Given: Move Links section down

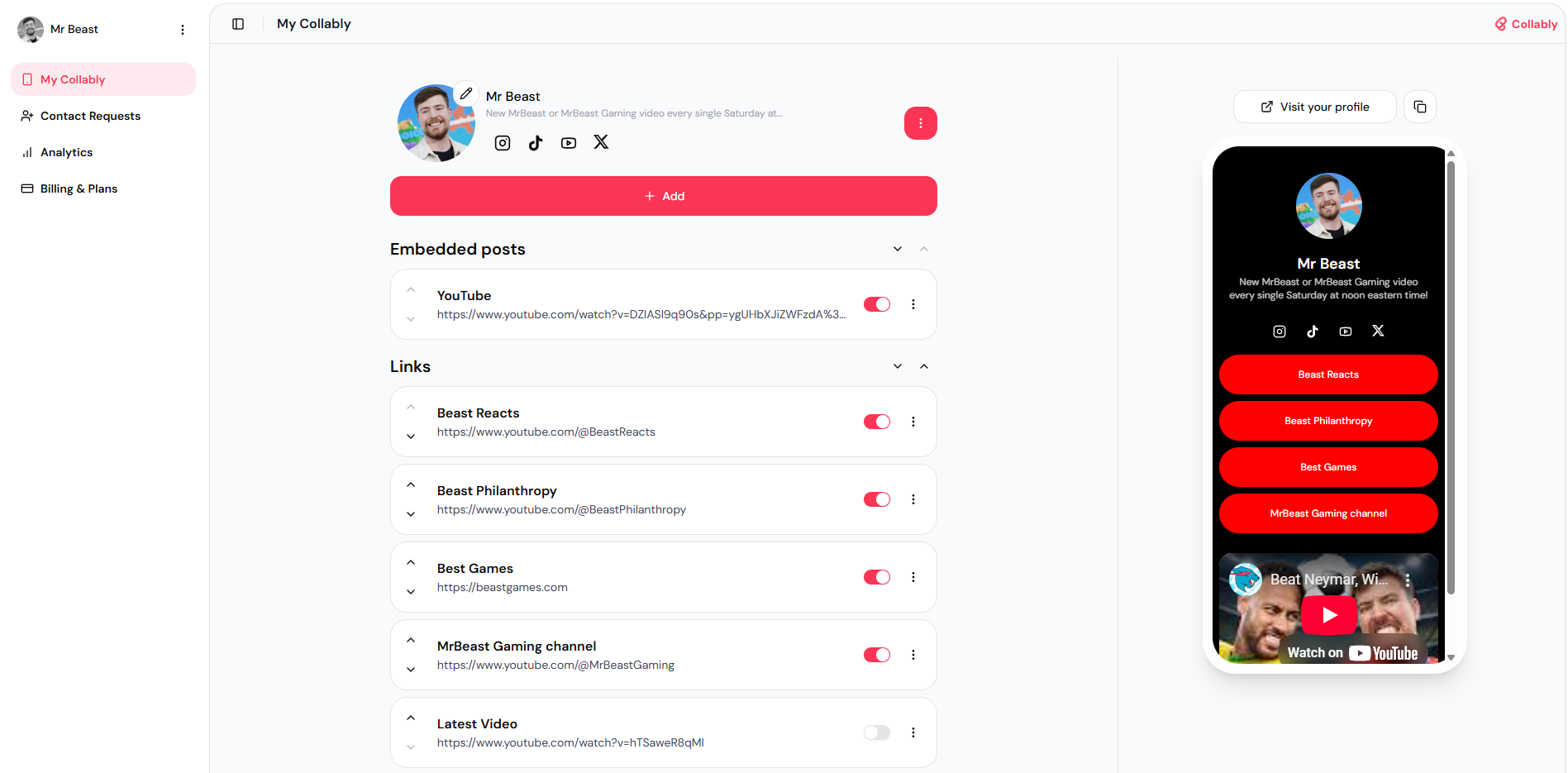Looking at the screenshot, I should coord(898,366).
